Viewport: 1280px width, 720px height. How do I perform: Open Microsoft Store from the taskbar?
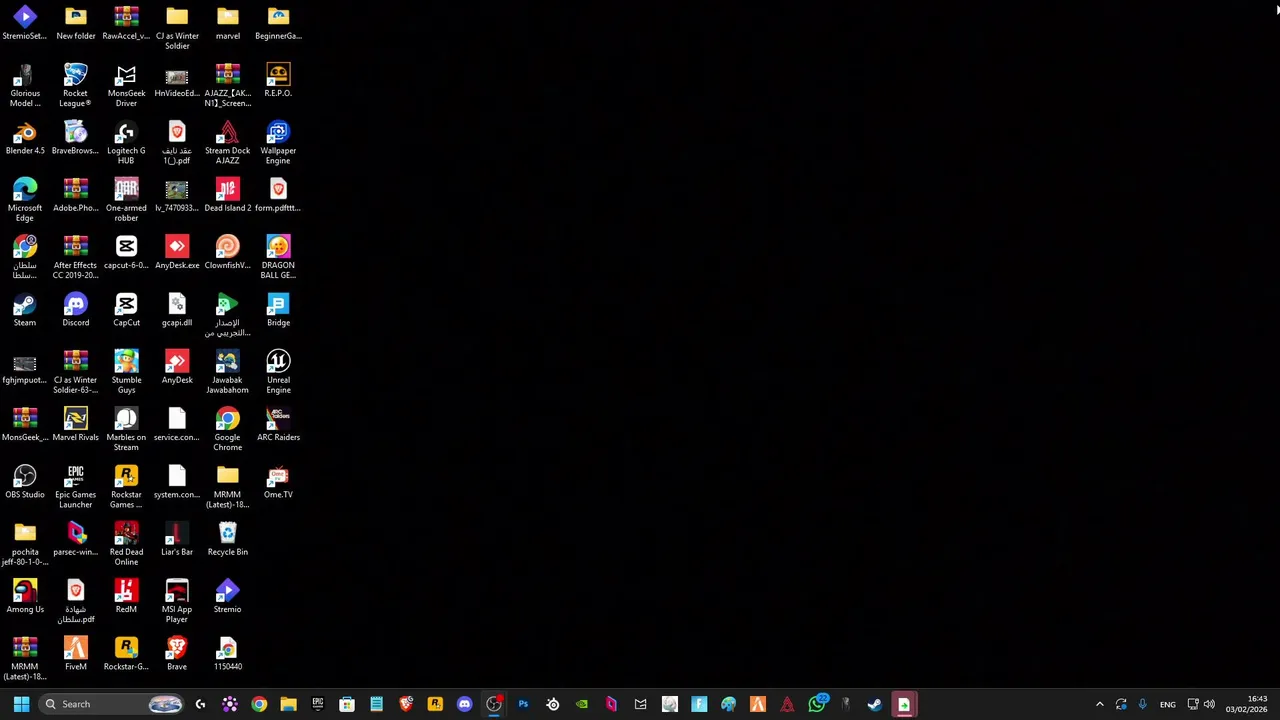tap(347, 704)
